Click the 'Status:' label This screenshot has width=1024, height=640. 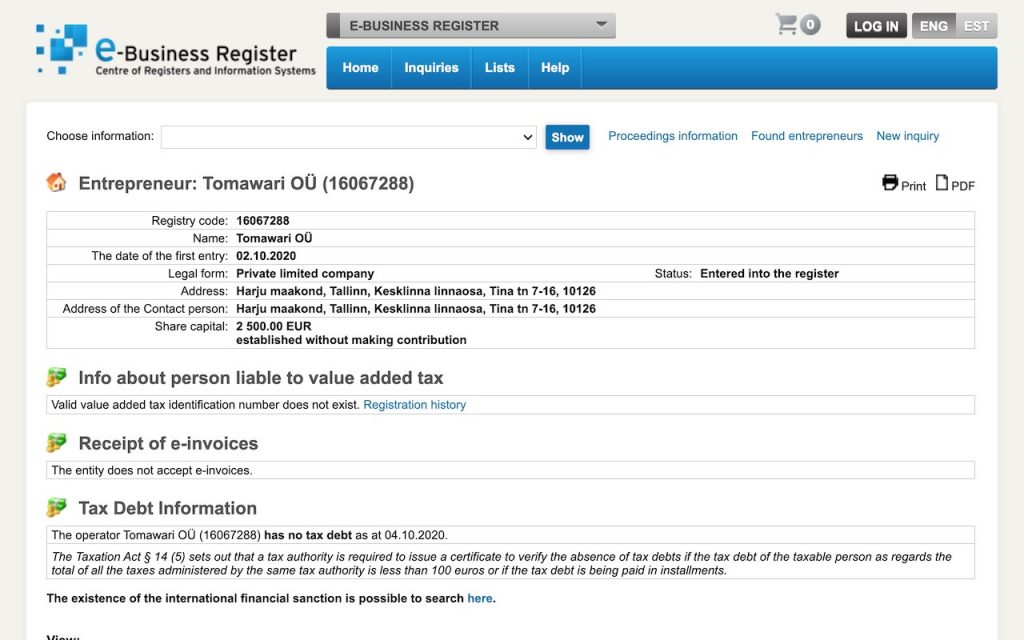(673, 274)
